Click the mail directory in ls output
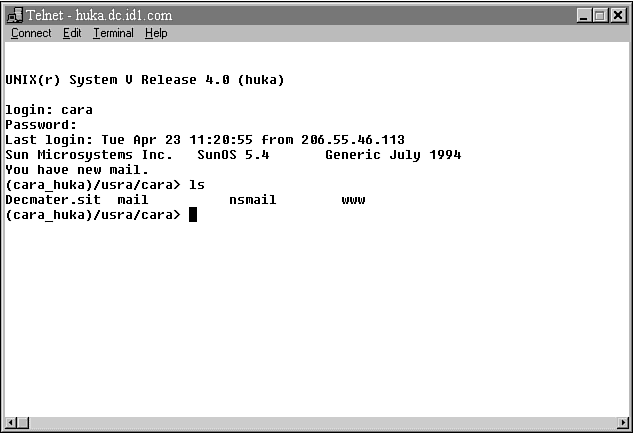Image resolution: width=636 pixels, height=436 pixels. (x=132, y=200)
